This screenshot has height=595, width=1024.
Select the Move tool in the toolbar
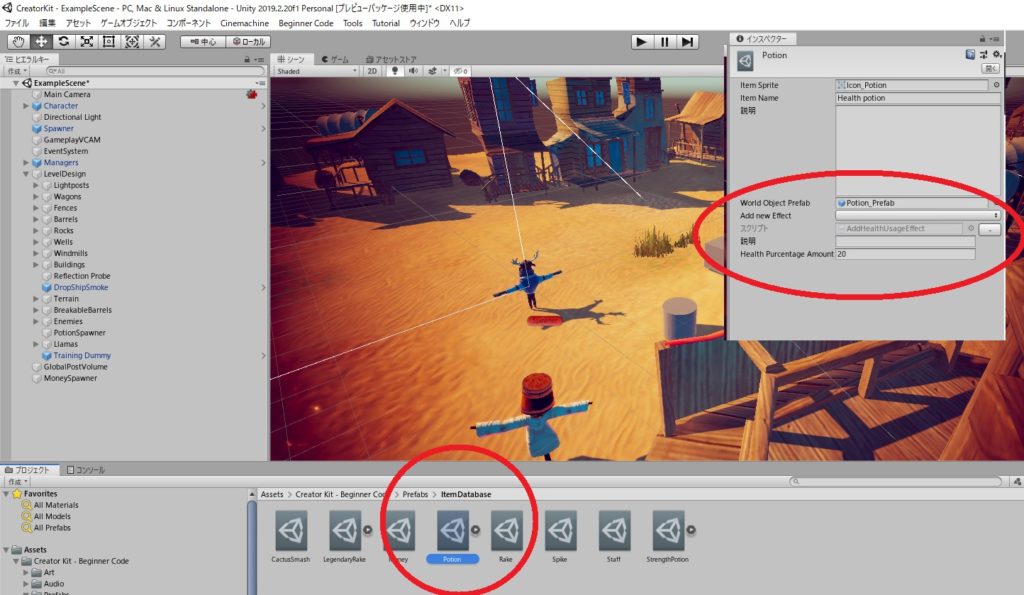point(40,42)
